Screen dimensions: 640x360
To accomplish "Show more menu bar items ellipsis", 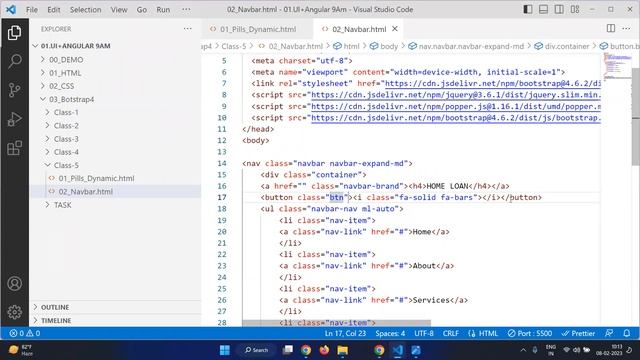I will tap(186, 9).
